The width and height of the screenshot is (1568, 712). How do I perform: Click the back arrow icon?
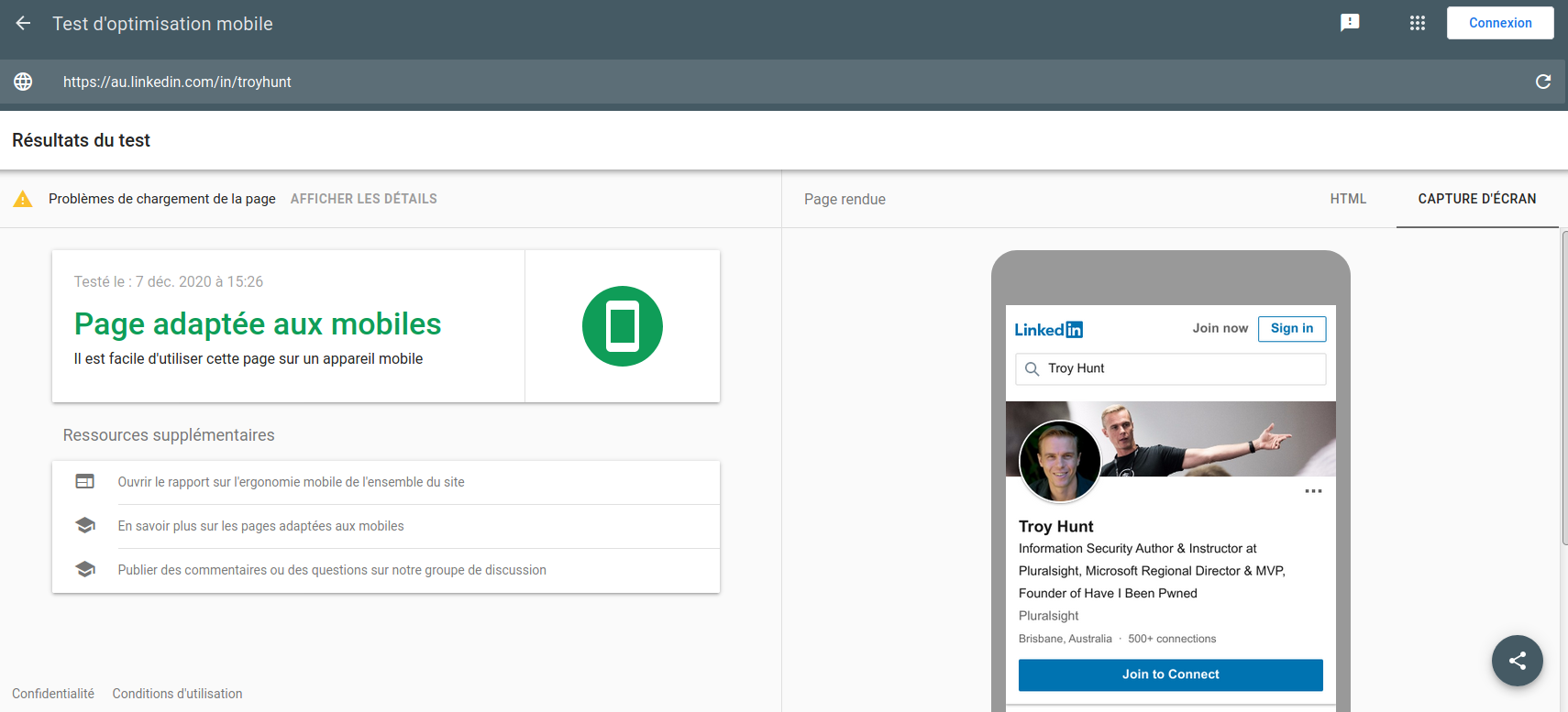(23, 24)
